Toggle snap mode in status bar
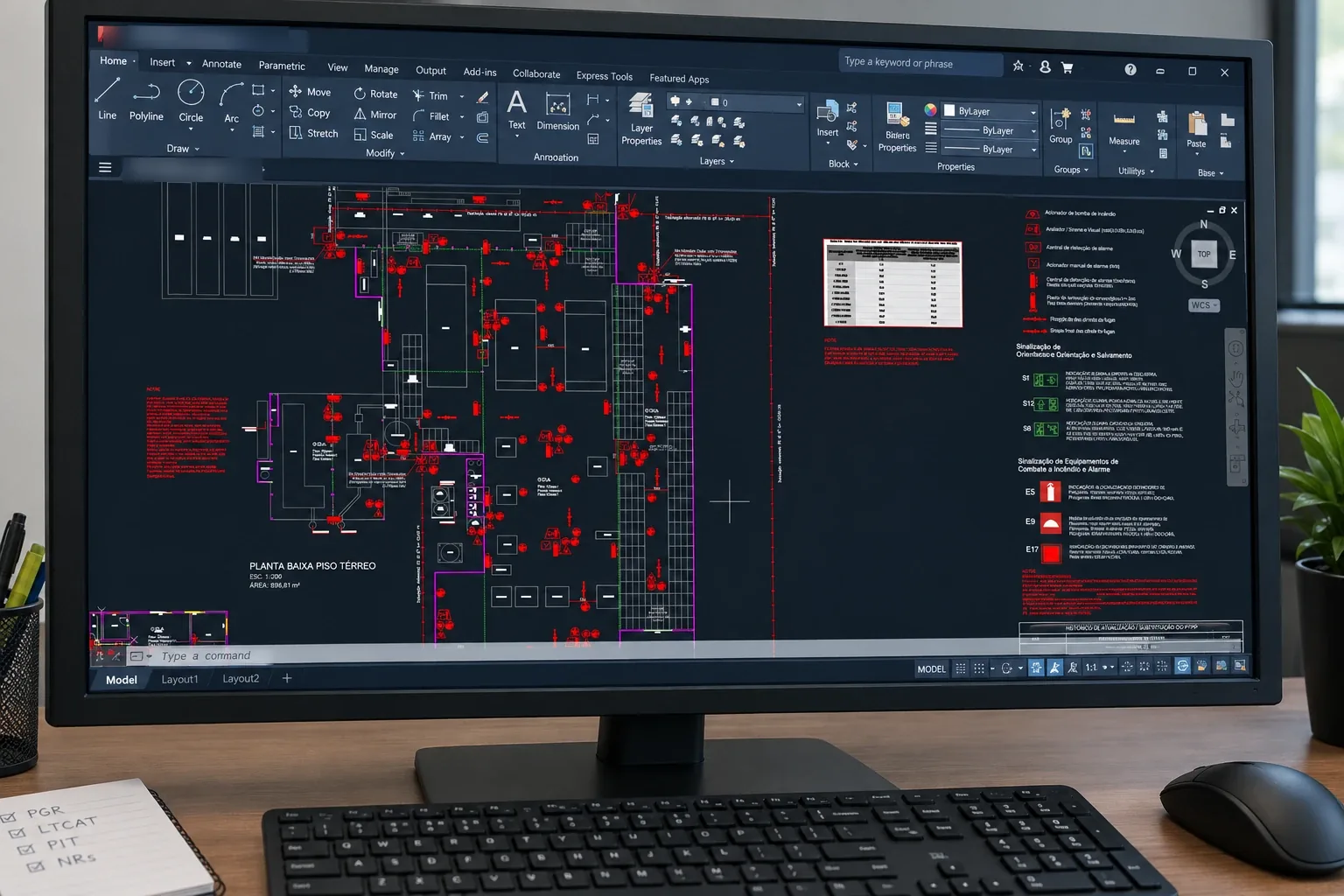 click(x=979, y=668)
